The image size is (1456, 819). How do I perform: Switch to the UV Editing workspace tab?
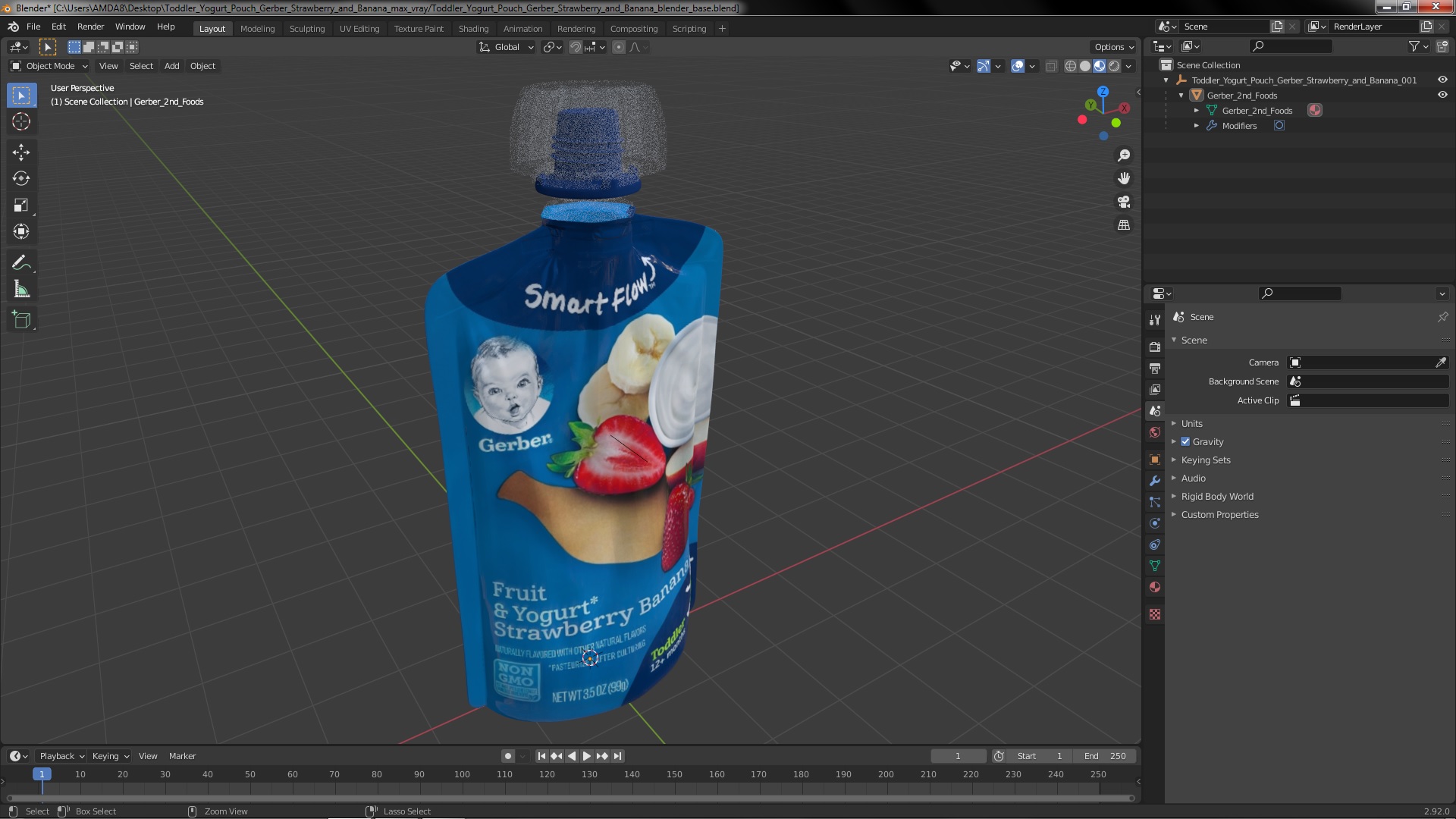(359, 29)
